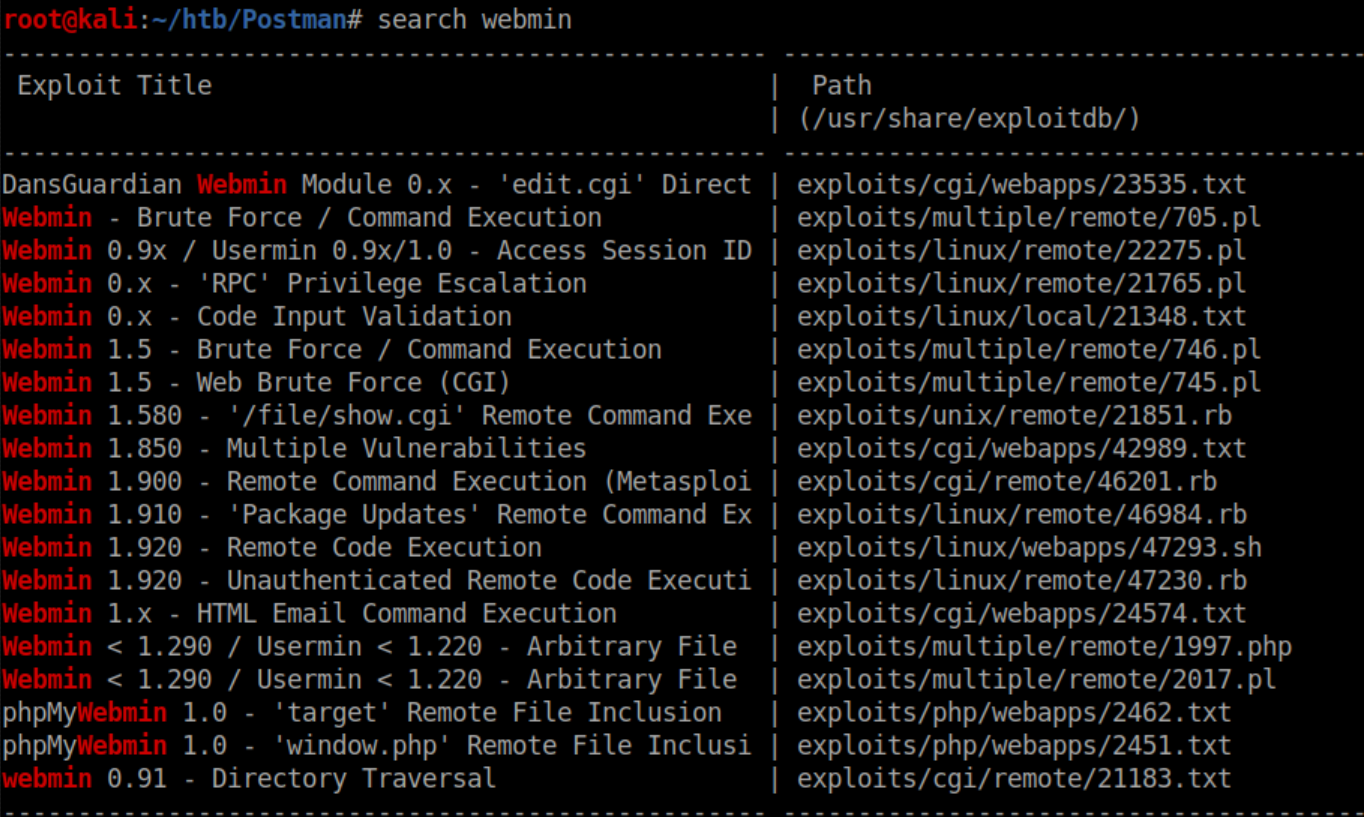
Task: Select Webmin 1.910 'Package Updates' entry title
Action: pos(376,515)
